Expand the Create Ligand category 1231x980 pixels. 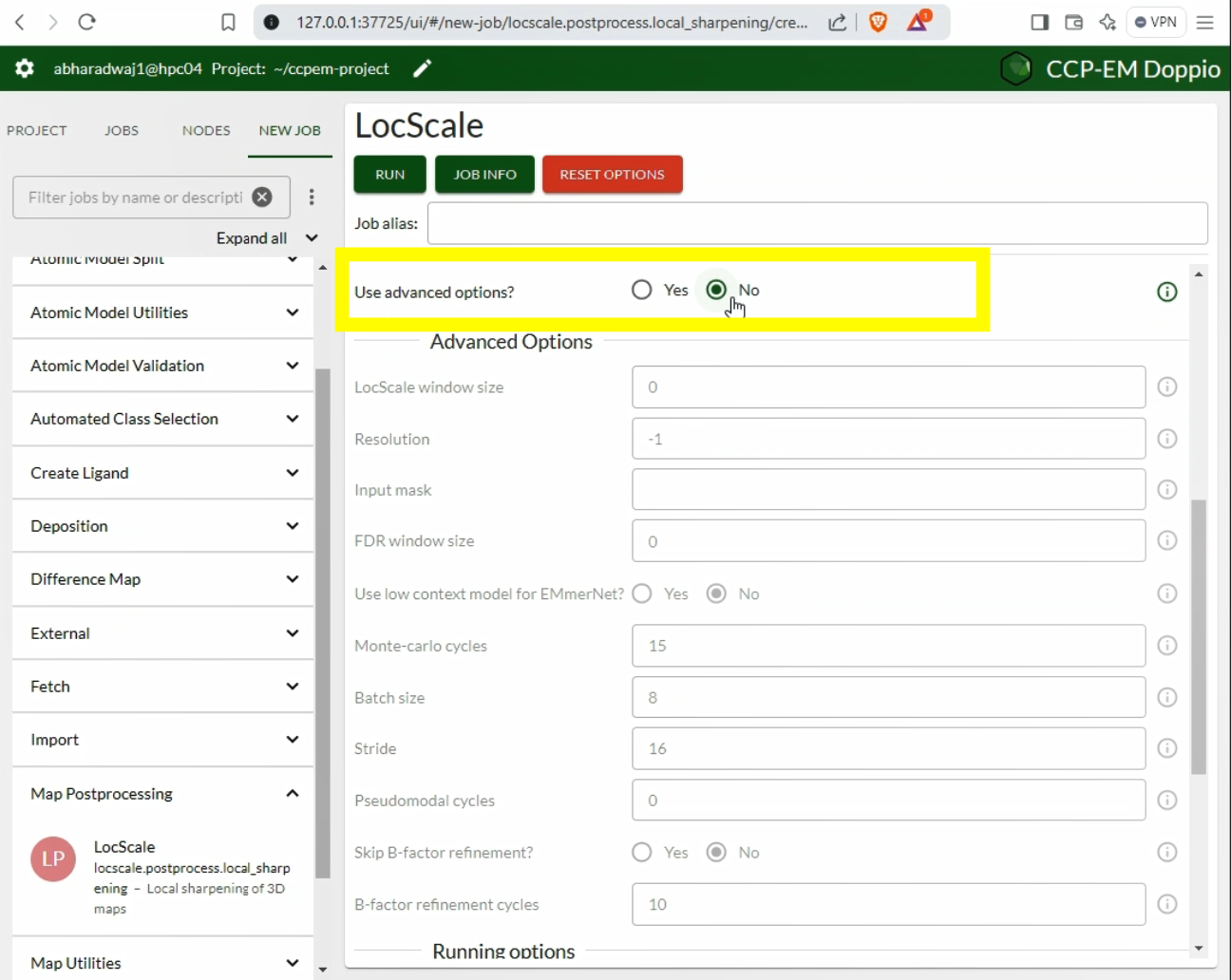(x=162, y=473)
